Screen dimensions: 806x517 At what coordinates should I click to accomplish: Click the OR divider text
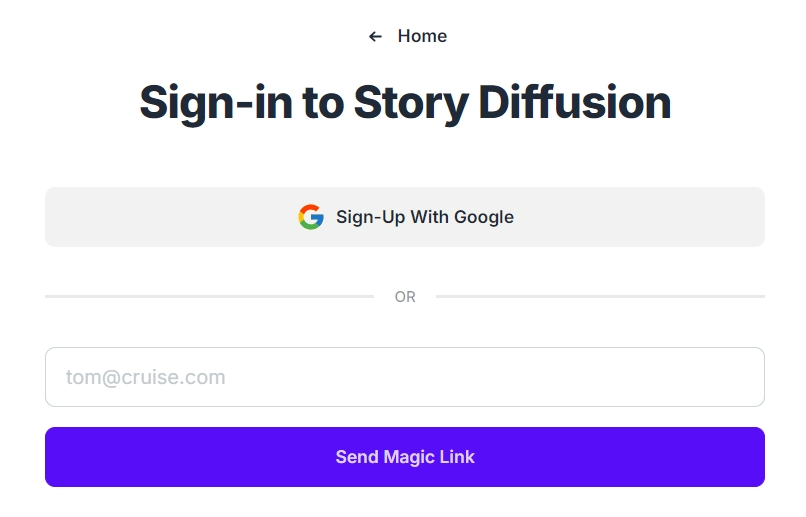tap(405, 297)
